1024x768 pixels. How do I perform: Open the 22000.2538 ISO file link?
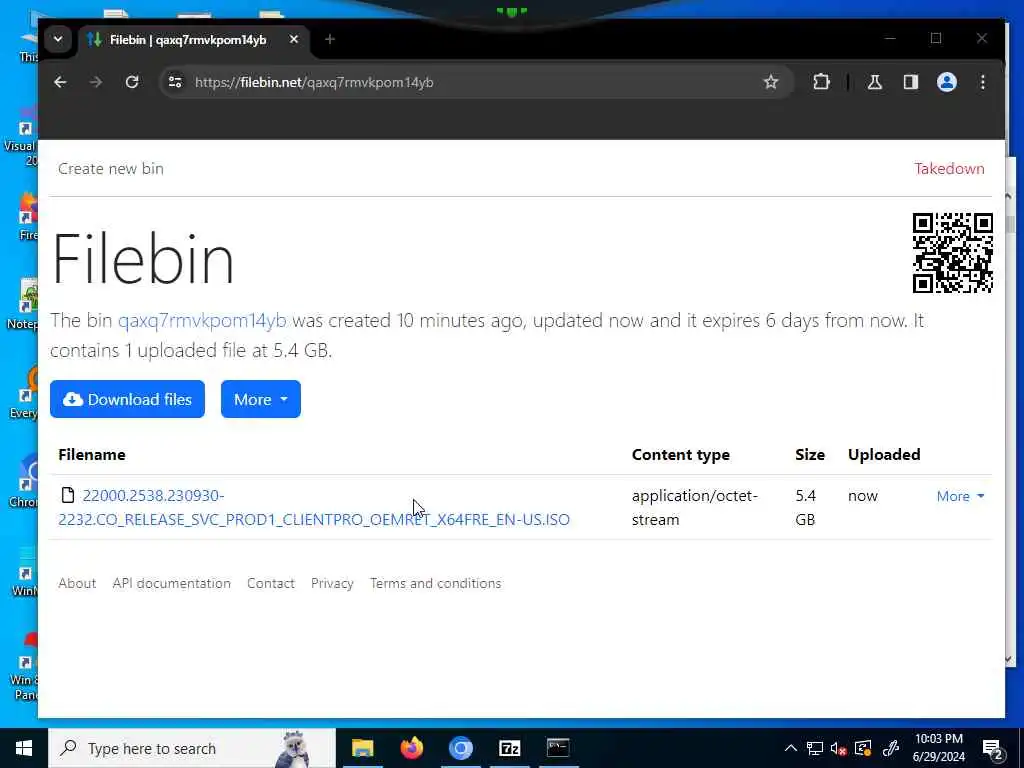coord(314,507)
